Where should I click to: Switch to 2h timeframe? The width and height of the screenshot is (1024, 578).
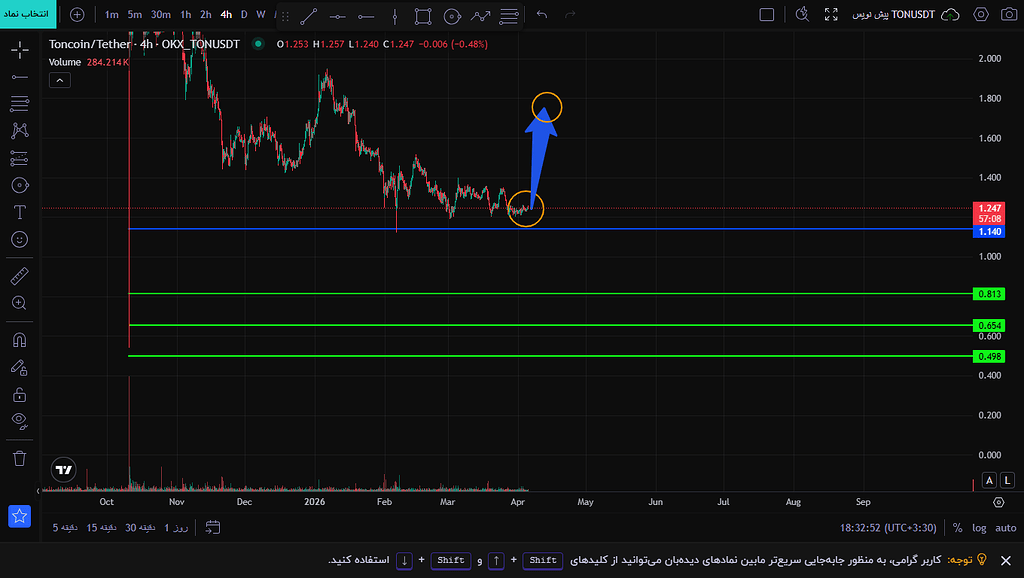(x=206, y=14)
